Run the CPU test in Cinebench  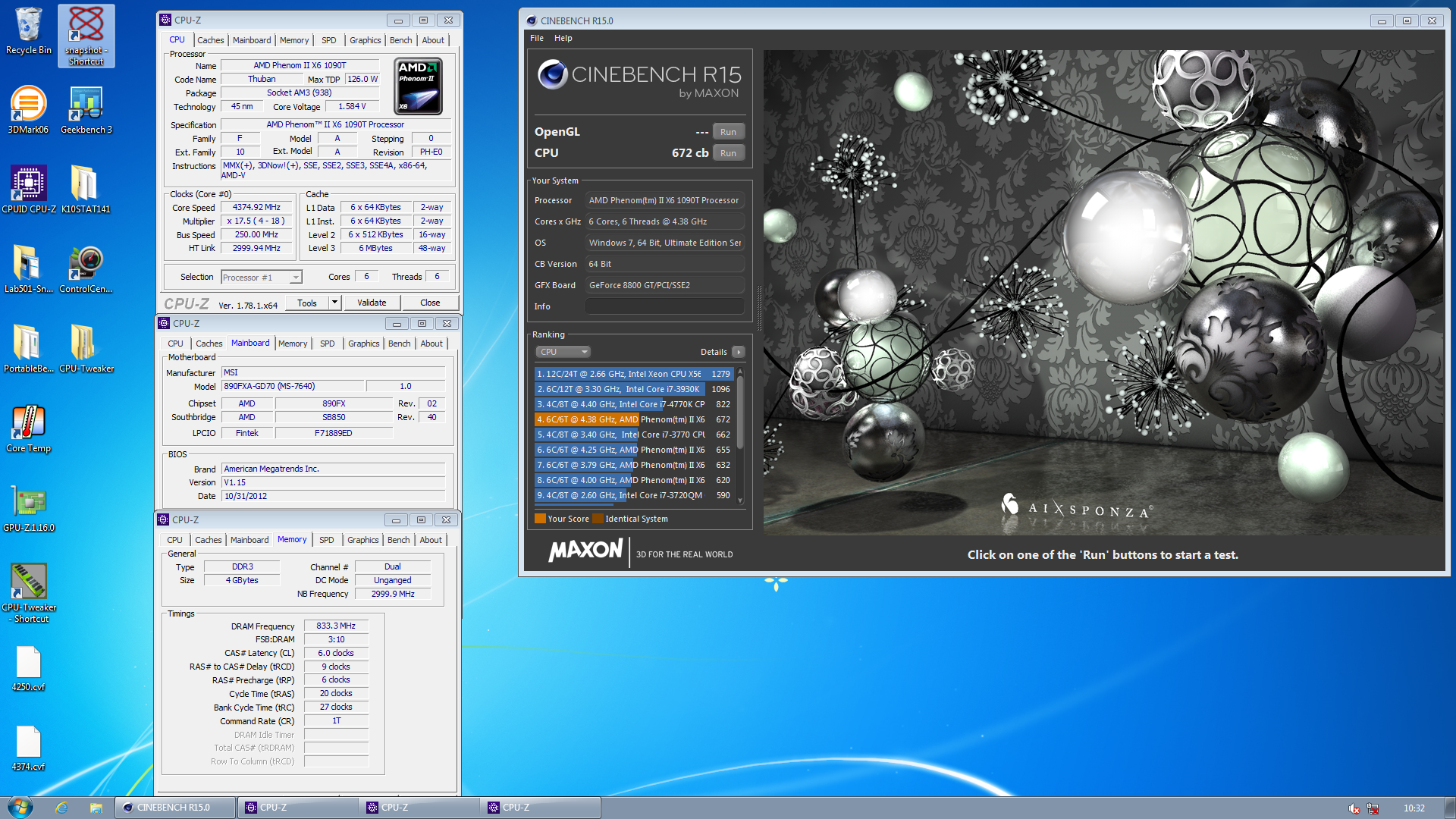(x=728, y=153)
